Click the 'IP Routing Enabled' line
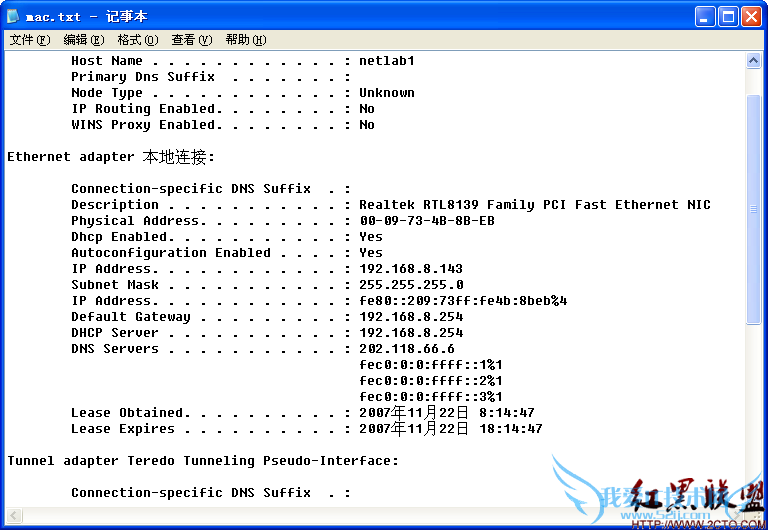The height and width of the screenshot is (530, 768). 223,109
